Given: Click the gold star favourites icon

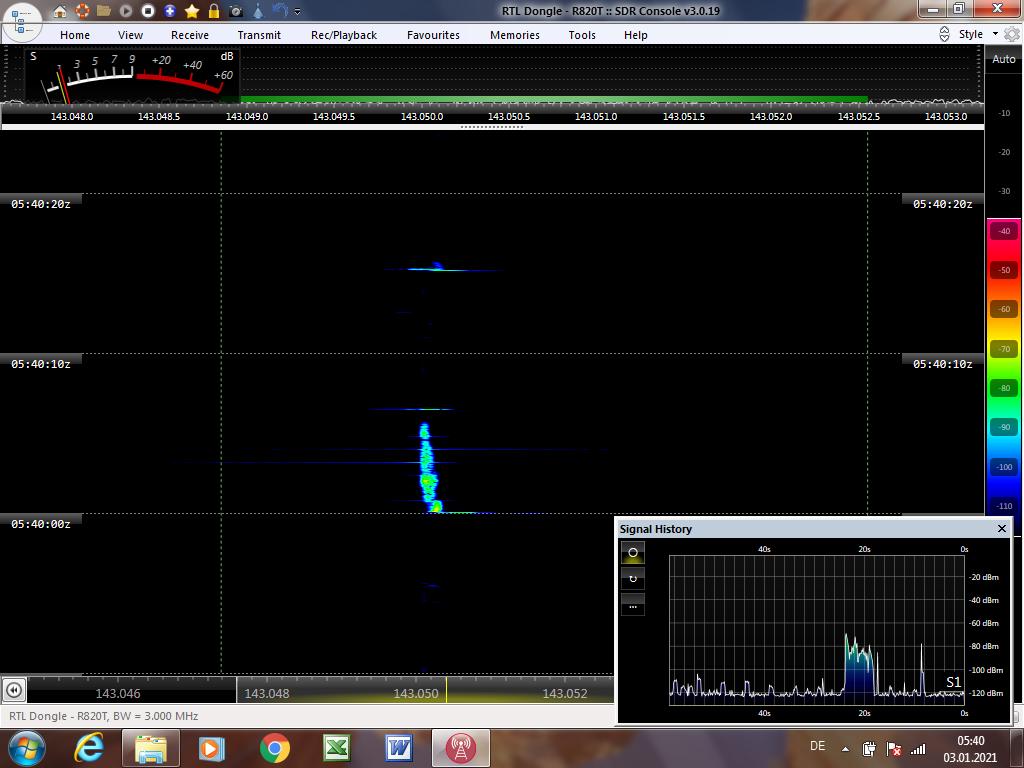Looking at the screenshot, I should [192, 10].
